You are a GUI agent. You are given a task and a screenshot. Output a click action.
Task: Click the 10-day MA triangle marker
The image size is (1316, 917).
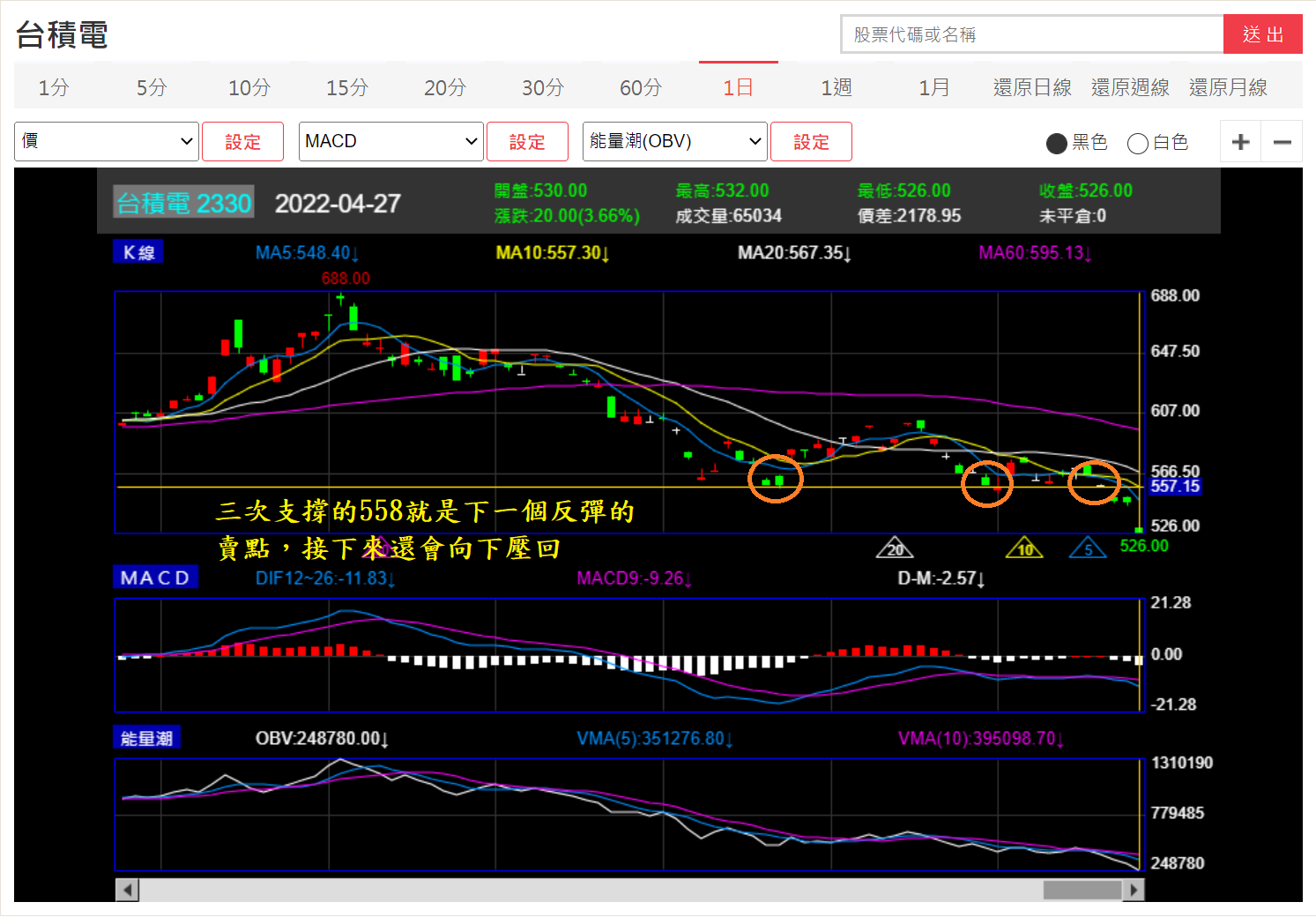(1024, 548)
